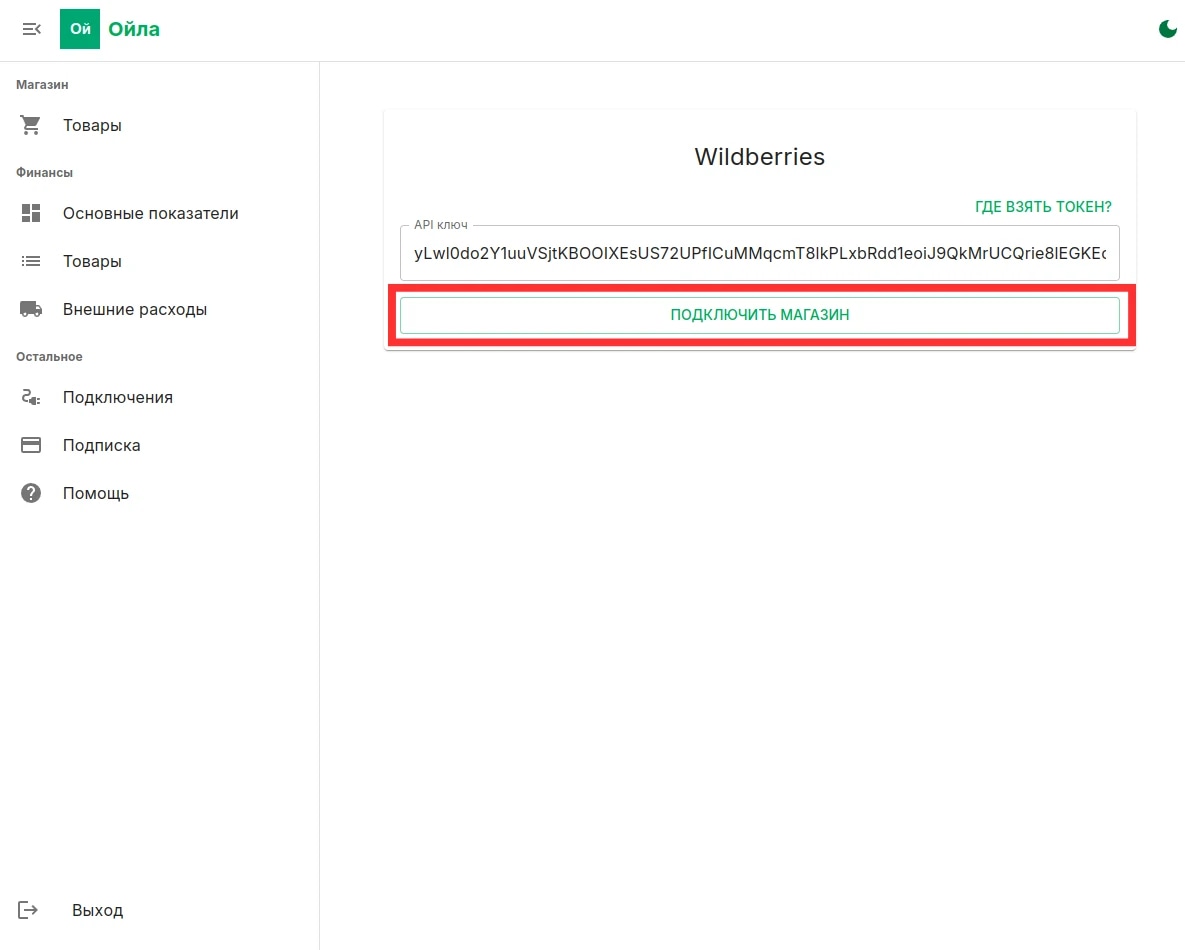This screenshot has width=1185, height=950.
Task: Click the Остальное section label
Action: (x=49, y=357)
